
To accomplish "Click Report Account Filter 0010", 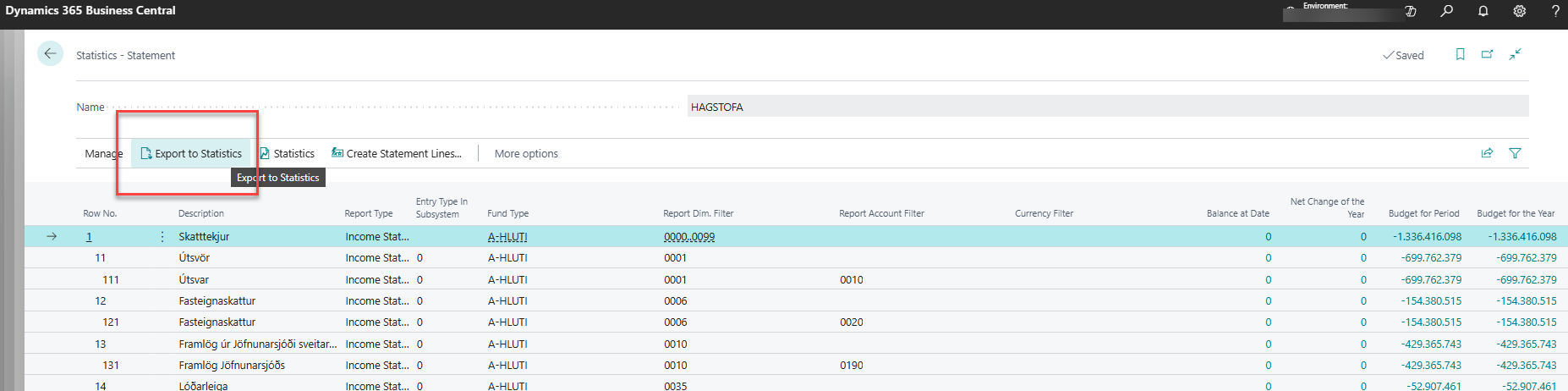I will 852,280.
